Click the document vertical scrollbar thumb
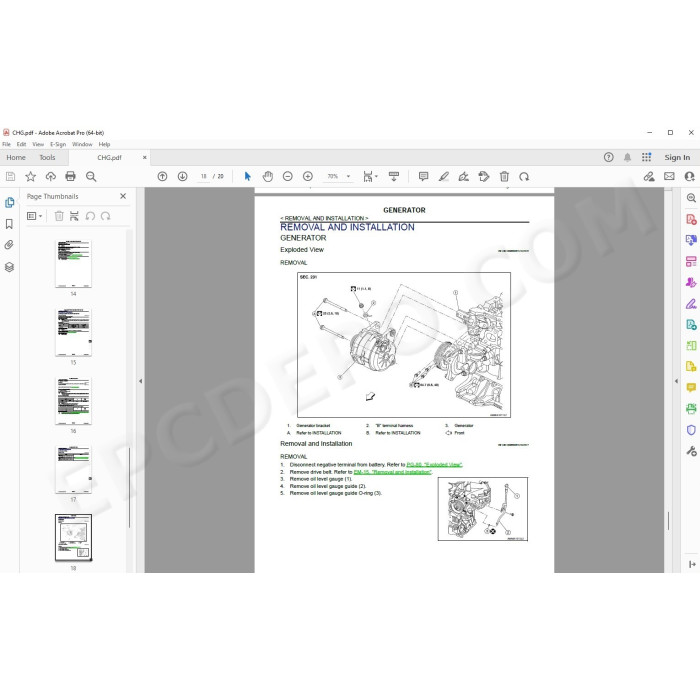This screenshot has height=700, width=700. (x=668, y=521)
